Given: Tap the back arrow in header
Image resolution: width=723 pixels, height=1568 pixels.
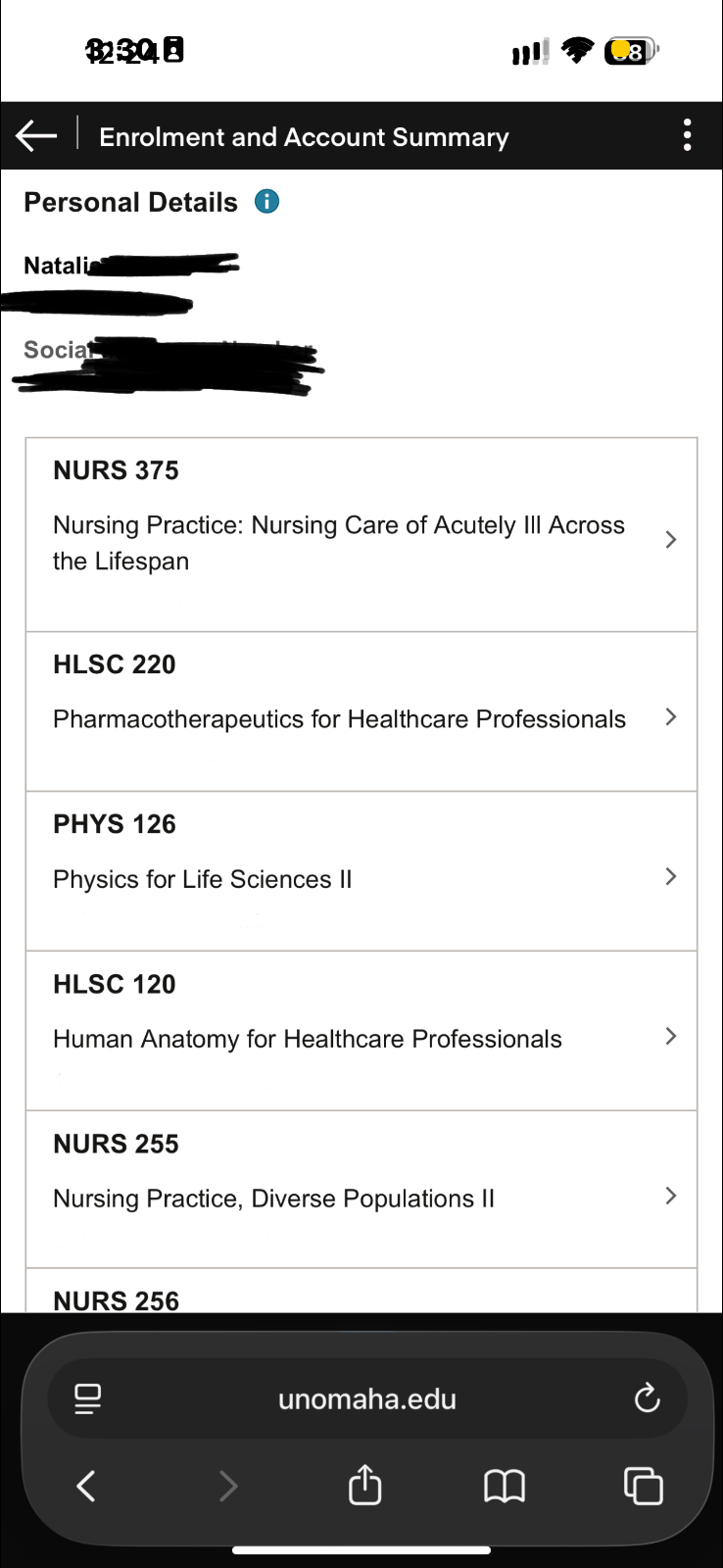Looking at the screenshot, I should point(37,136).
